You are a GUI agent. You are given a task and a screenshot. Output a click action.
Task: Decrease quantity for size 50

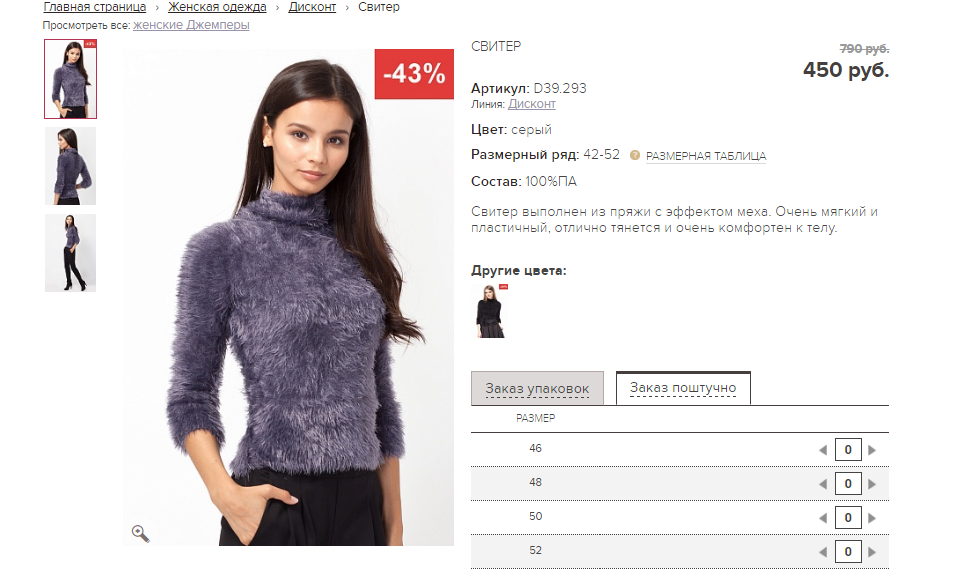823,518
